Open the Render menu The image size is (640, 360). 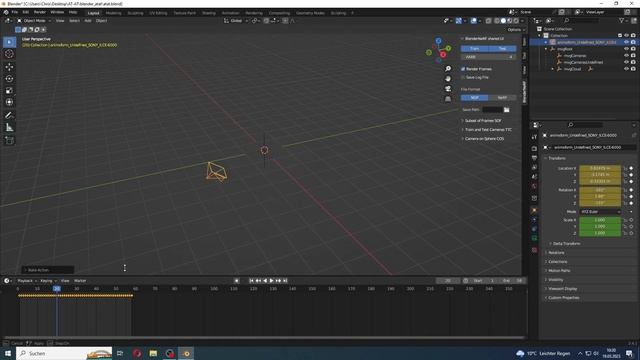[x=40, y=12]
